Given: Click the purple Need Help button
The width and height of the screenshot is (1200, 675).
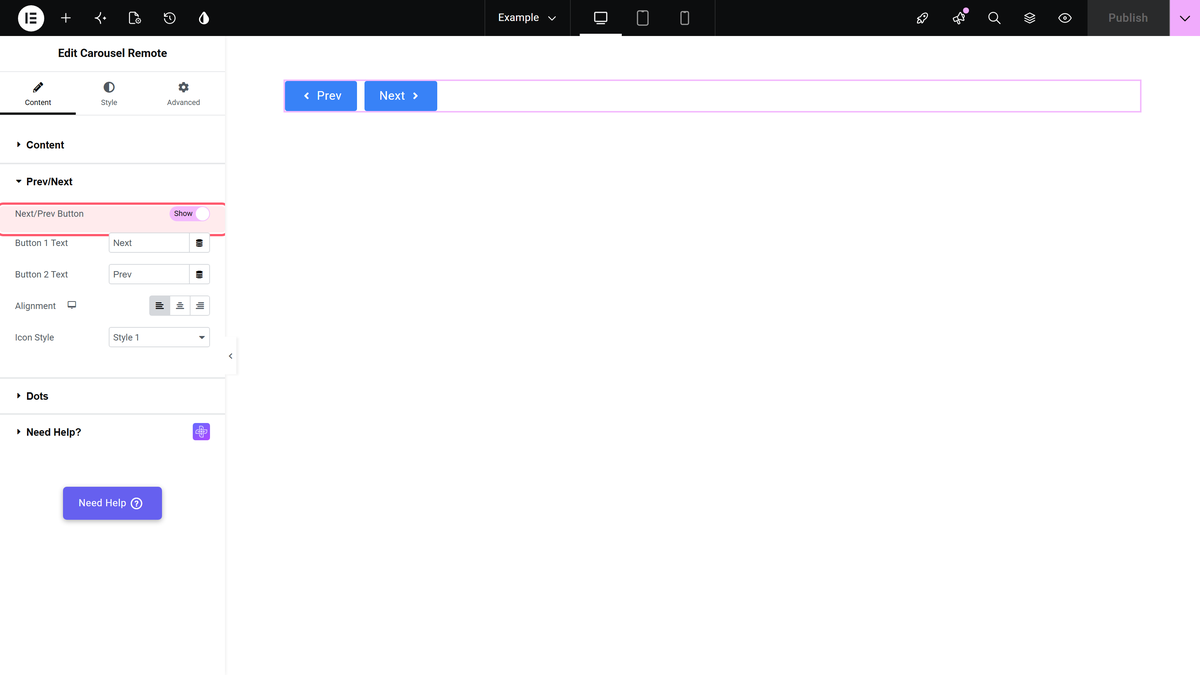Looking at the screenshot, I should tap(112, 503).
